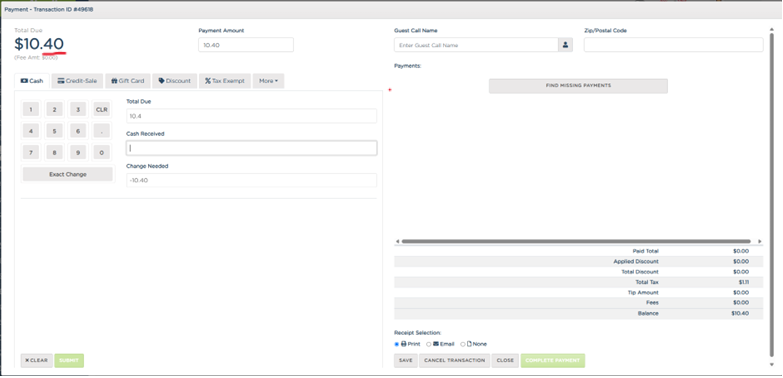Tap keypad digit 1
The height and width of the screenshot is (378, 783).
point(31,110)
